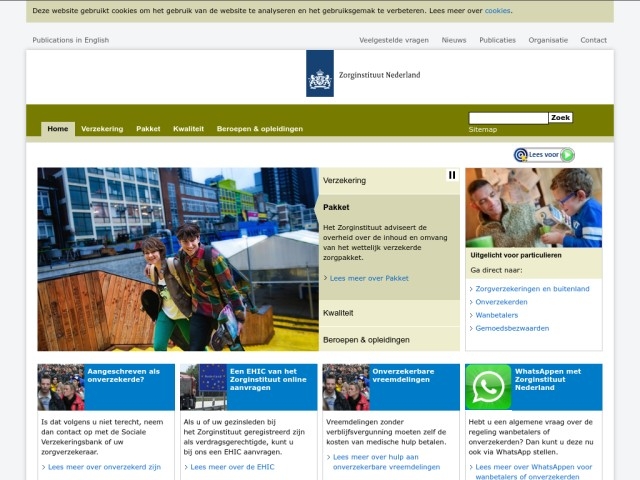Open the Pakket navigation menu item

(148, 129)
